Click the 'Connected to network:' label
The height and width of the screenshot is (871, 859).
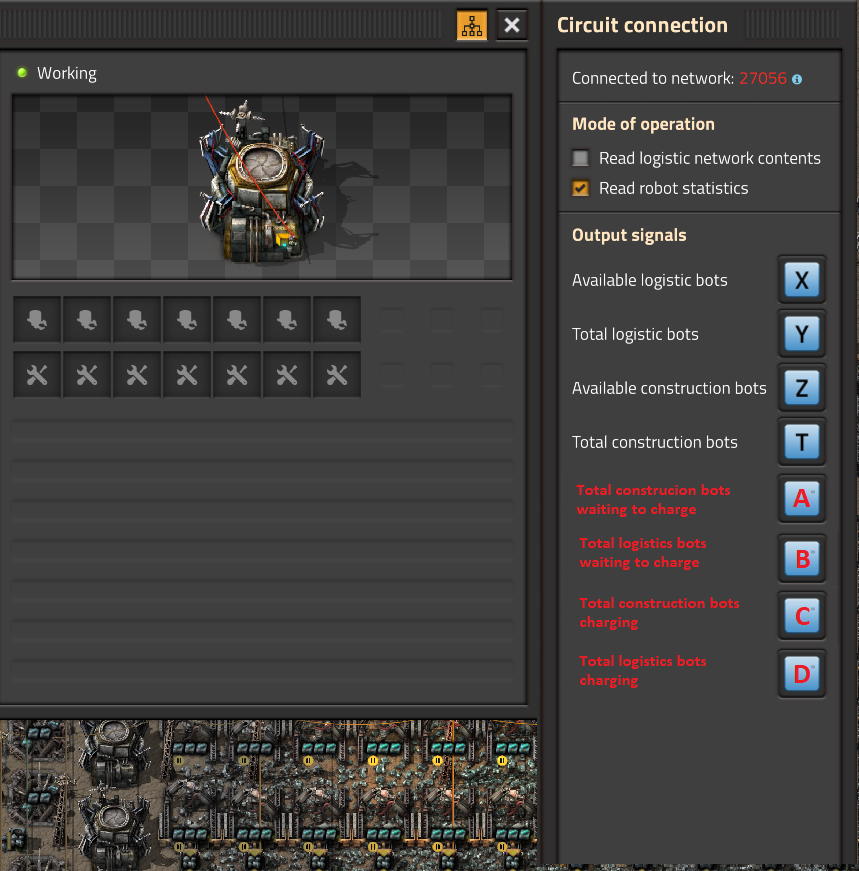pyautogui.click(x=653, y=78)
